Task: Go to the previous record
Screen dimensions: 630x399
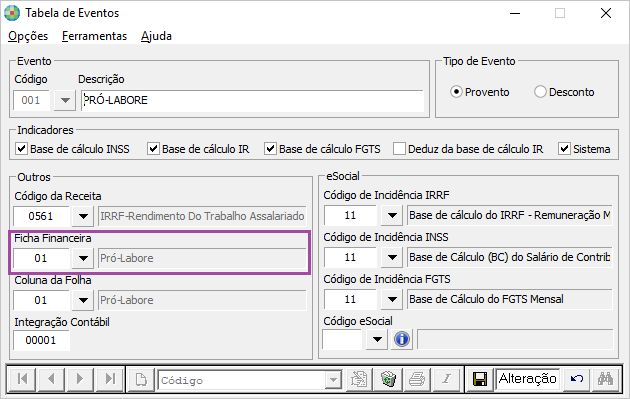Action: 51,379
